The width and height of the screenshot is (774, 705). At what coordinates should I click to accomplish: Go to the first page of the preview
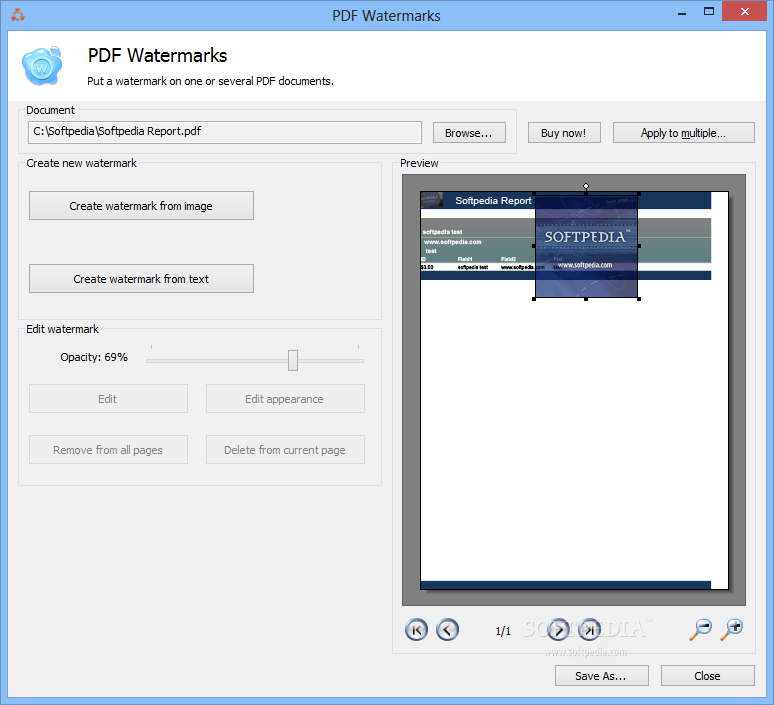click(416, 630)
